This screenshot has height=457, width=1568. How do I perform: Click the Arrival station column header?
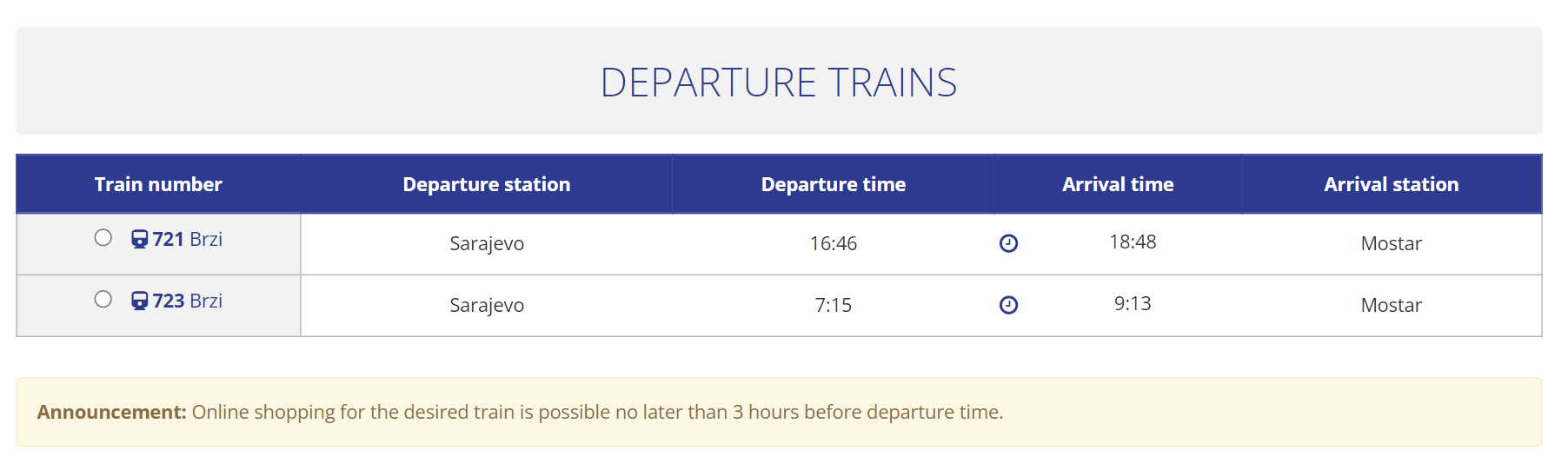click(1391, 184)
